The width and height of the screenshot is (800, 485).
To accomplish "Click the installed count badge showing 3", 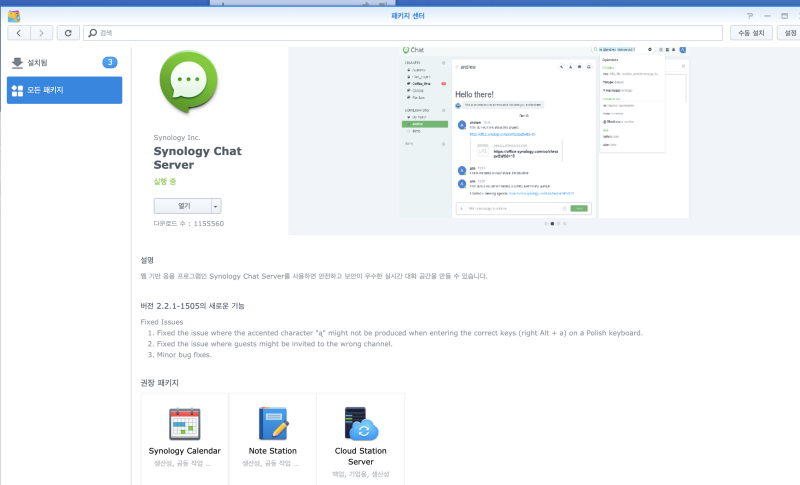I will point(110,62).
